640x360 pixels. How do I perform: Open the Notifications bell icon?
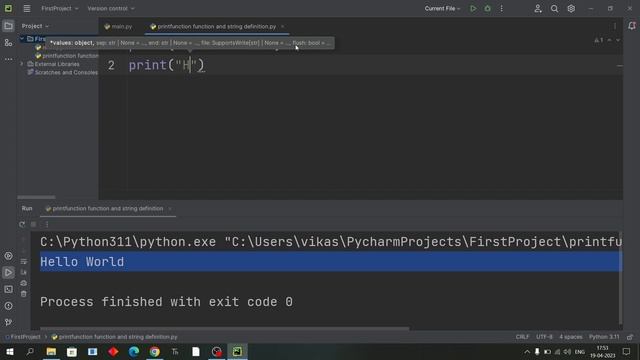[x=632, y=26]
